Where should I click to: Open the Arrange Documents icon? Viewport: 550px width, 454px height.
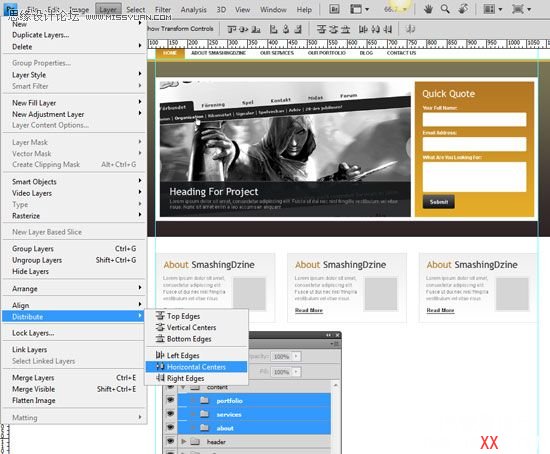(492, 9)
